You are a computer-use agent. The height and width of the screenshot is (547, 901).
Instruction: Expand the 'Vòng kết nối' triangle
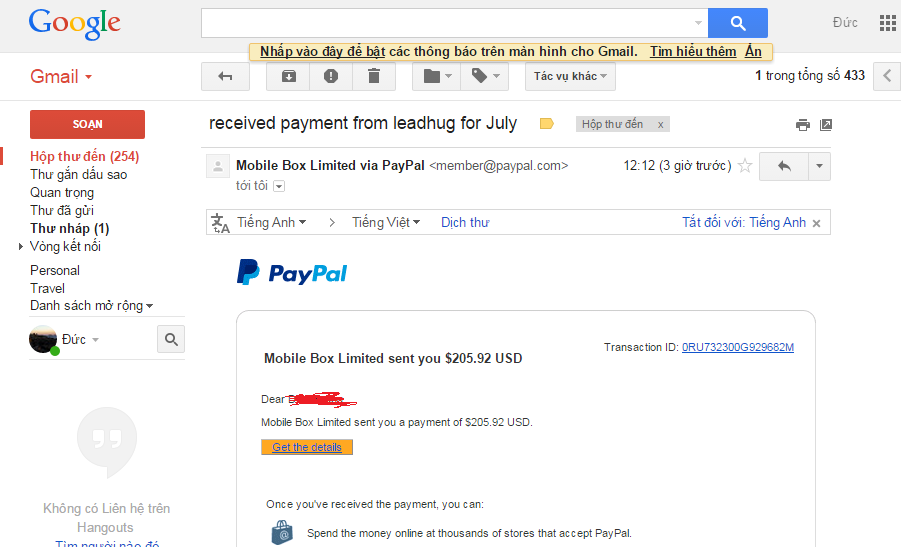21,246
